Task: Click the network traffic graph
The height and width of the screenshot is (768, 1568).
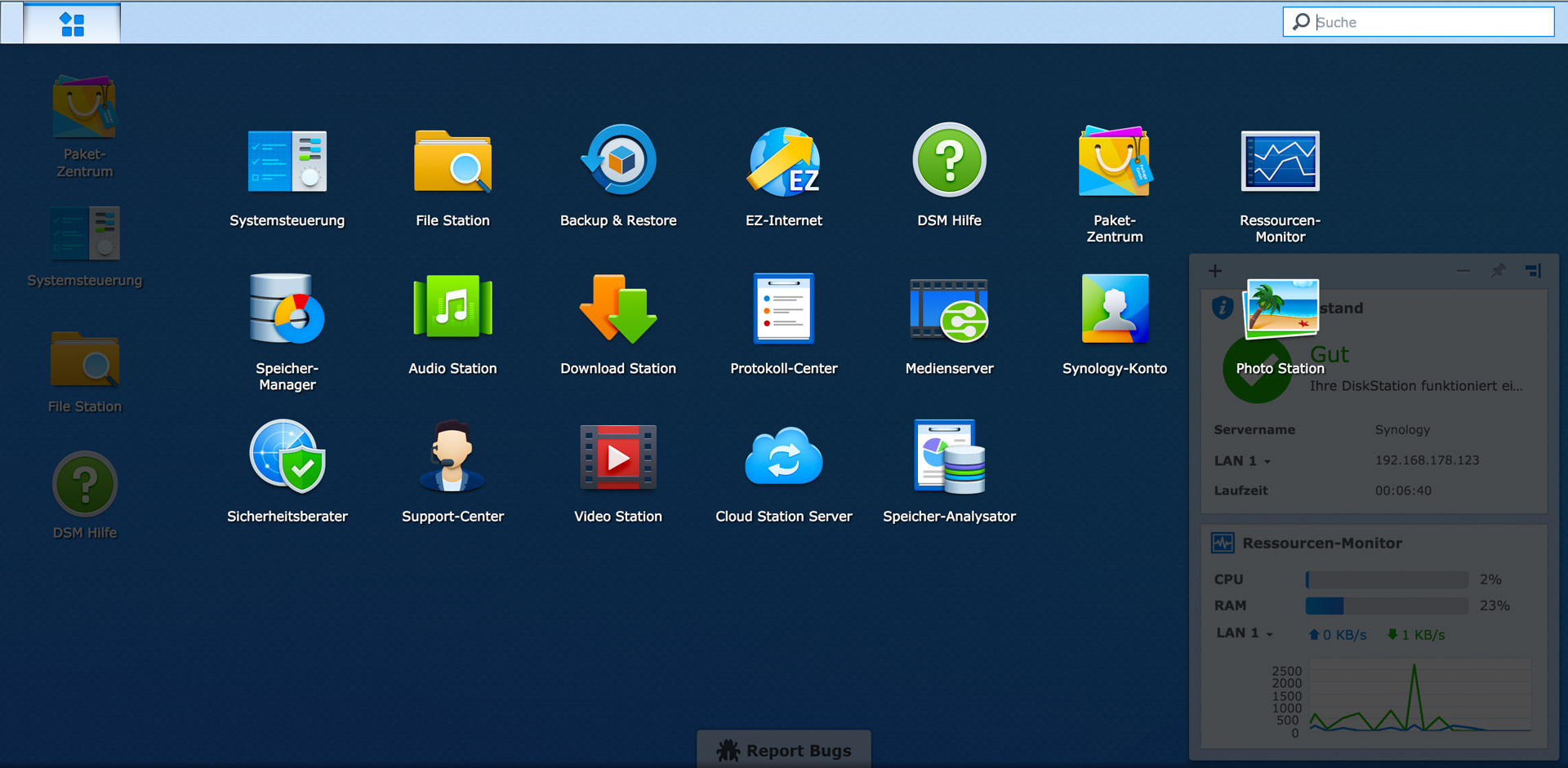Action: click(x=1420, y=695)
